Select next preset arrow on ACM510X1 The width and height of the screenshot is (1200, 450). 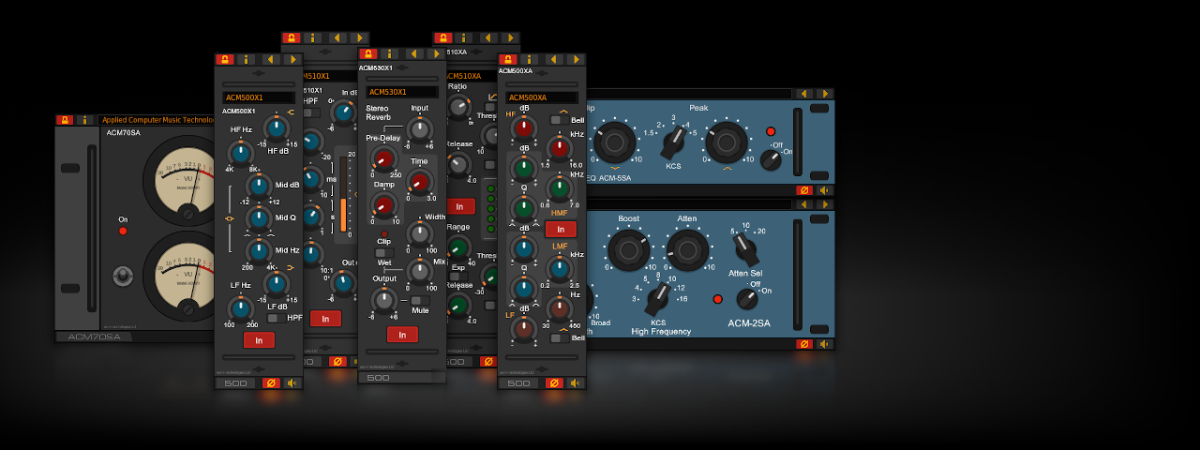point(358,37)
